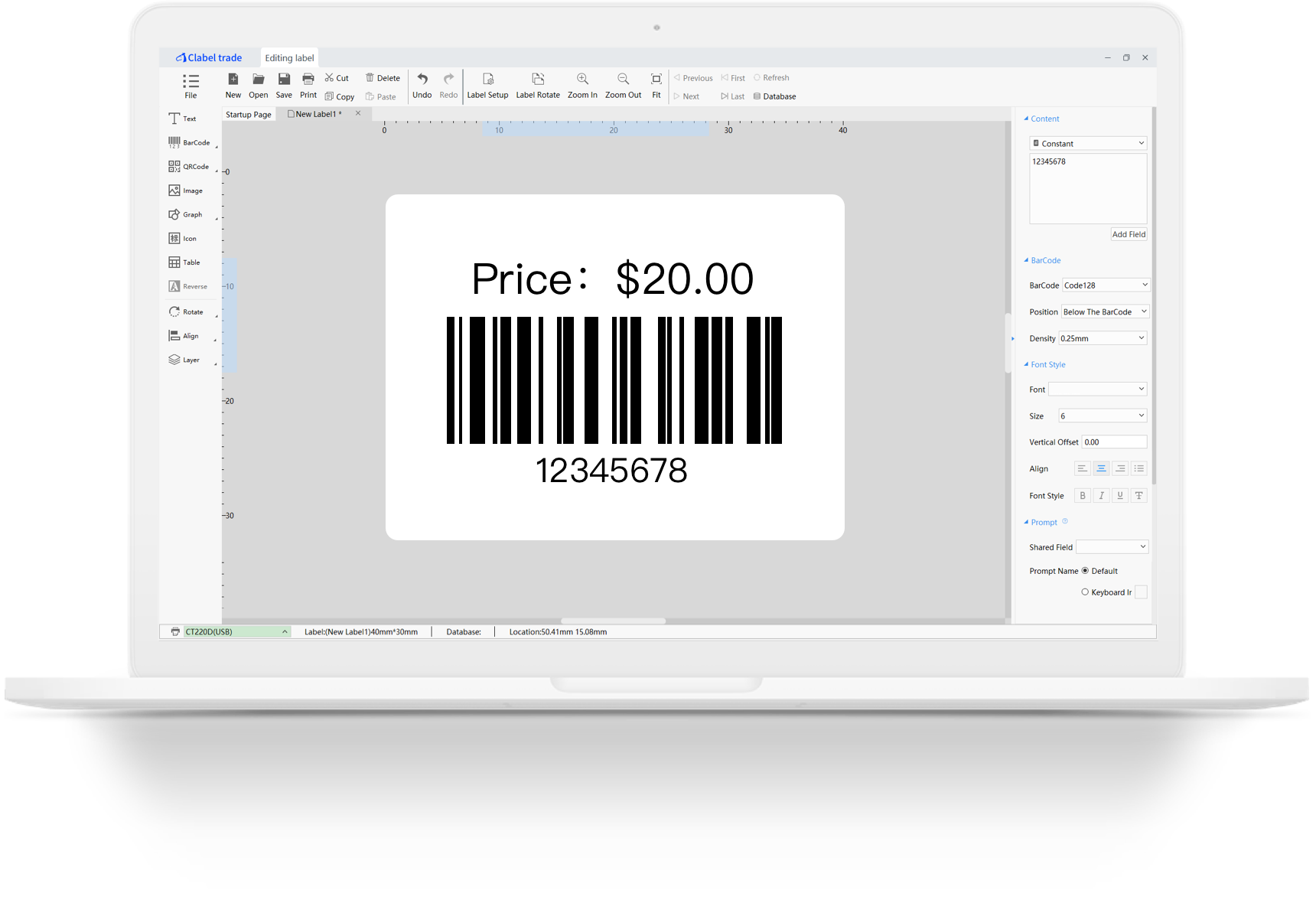Select the Graph tool
The image size is (1316, 903).
tap(185, 214)
